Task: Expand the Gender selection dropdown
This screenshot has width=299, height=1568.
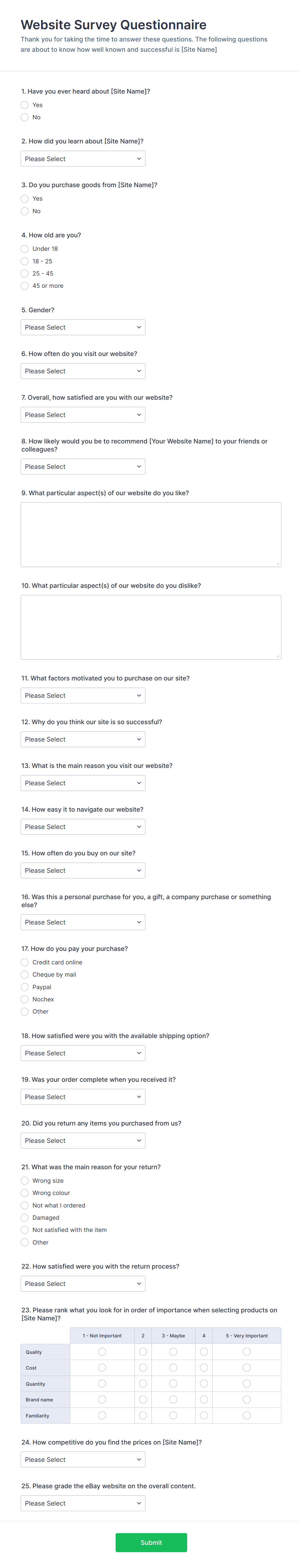Action: coord(83,327)
